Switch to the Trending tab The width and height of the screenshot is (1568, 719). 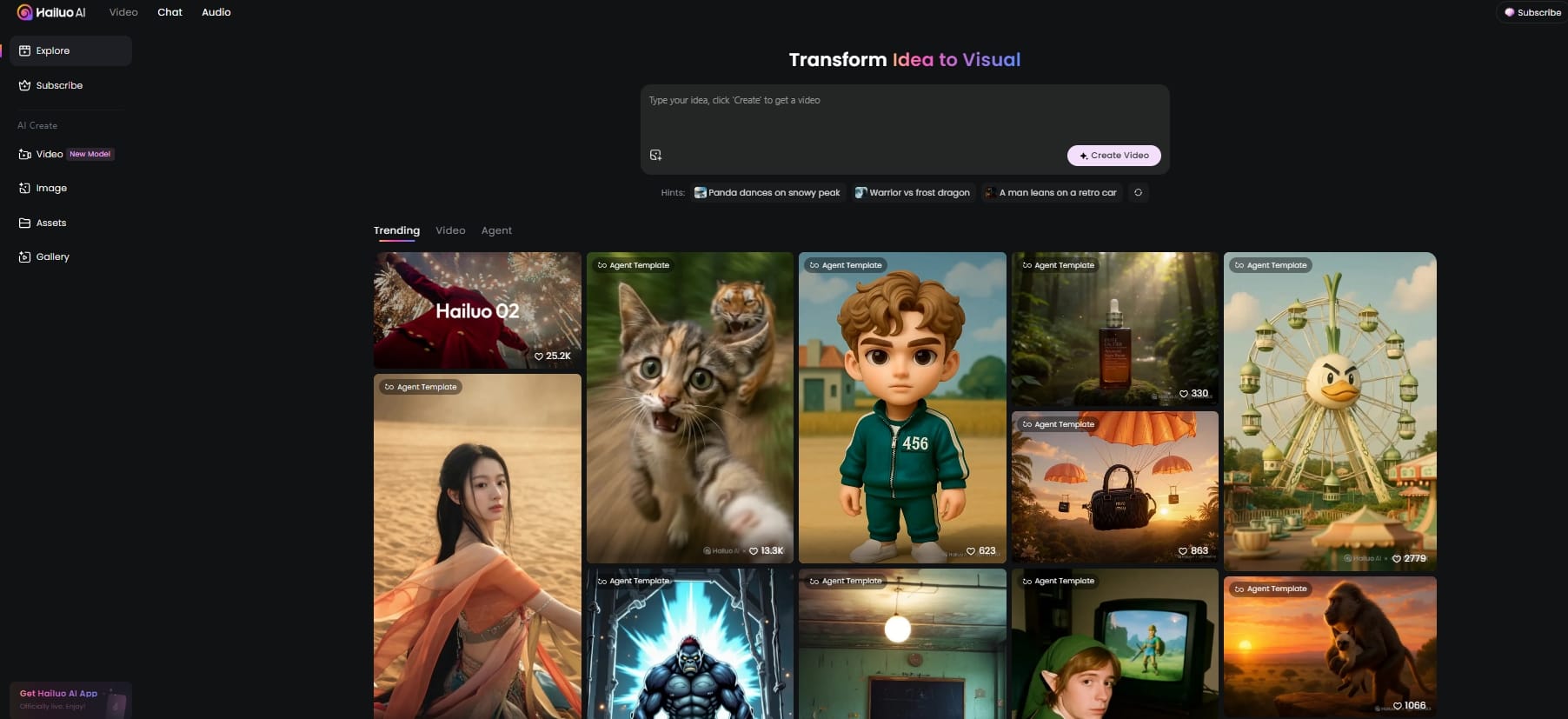pos(396,230)
